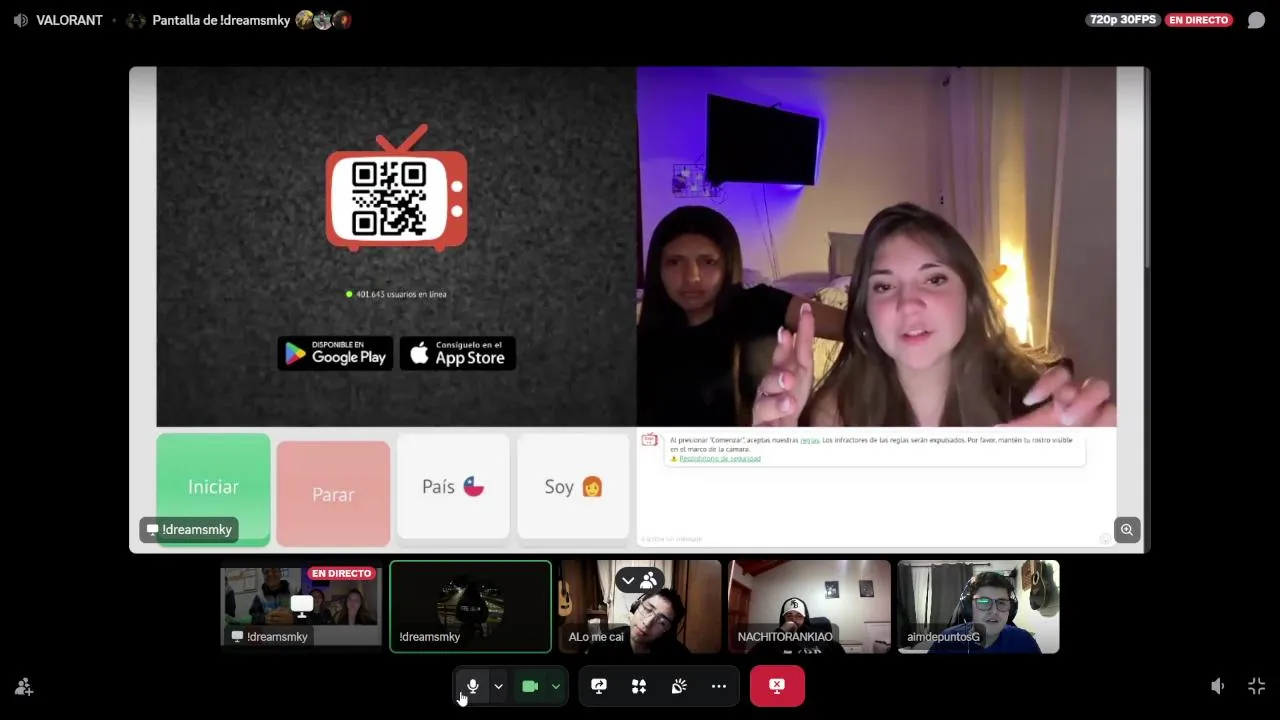Collapse participants strip with the chevron

pos(628,580)
